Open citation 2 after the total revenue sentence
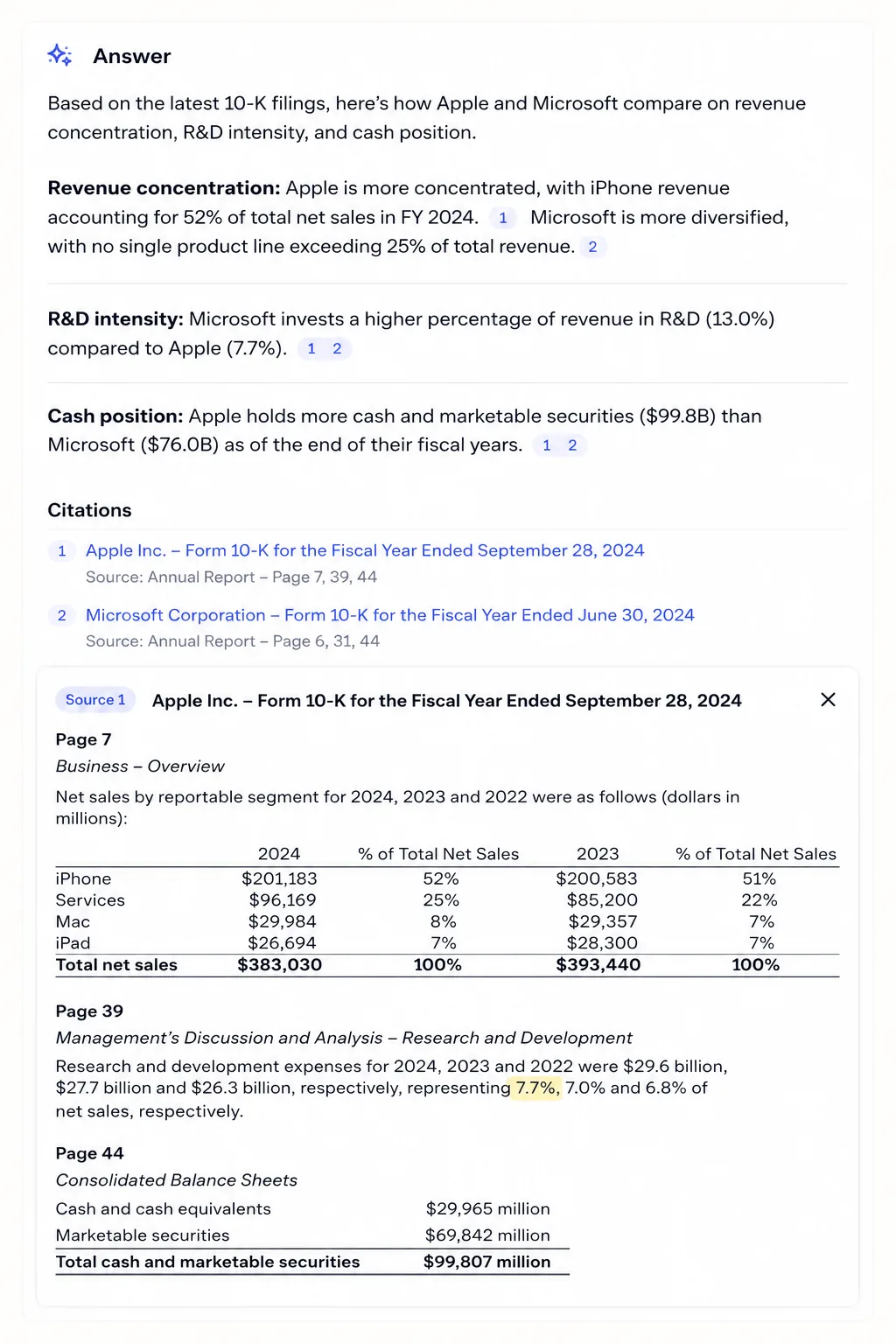 pos(592,247)
